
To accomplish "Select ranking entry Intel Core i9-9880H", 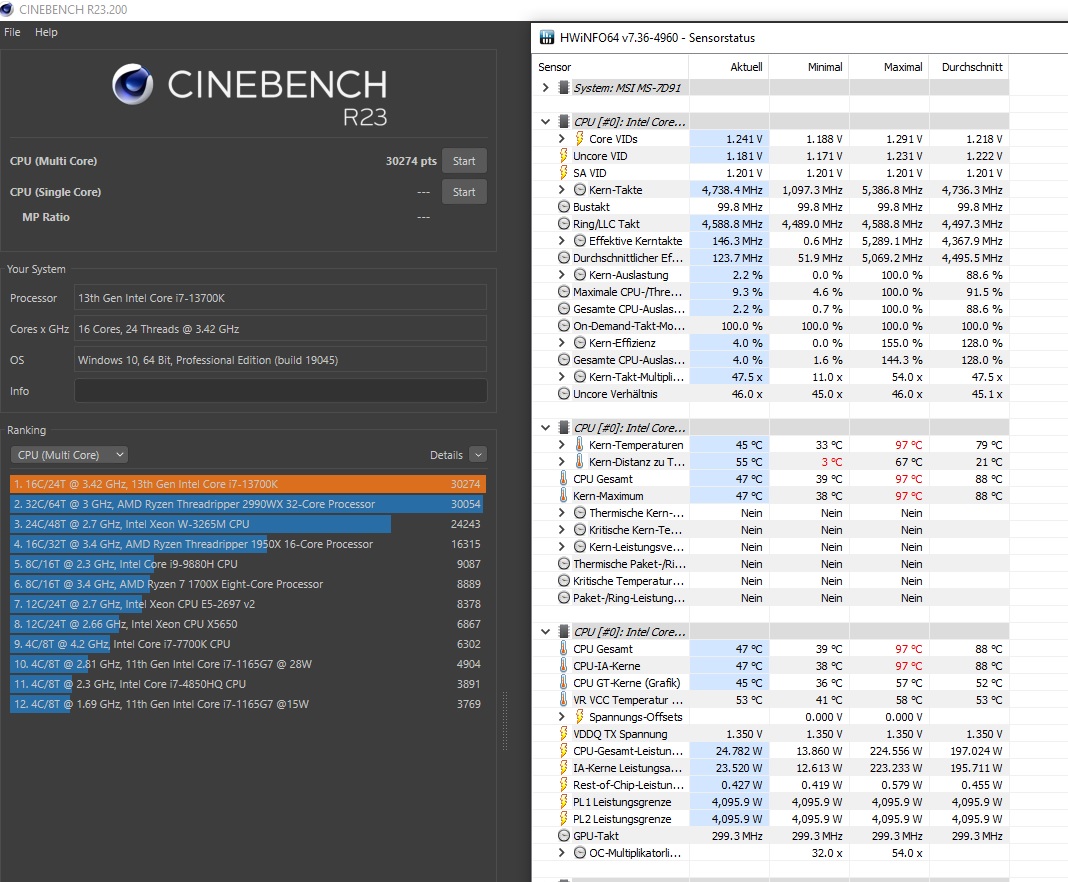I will tap(248, 564).
